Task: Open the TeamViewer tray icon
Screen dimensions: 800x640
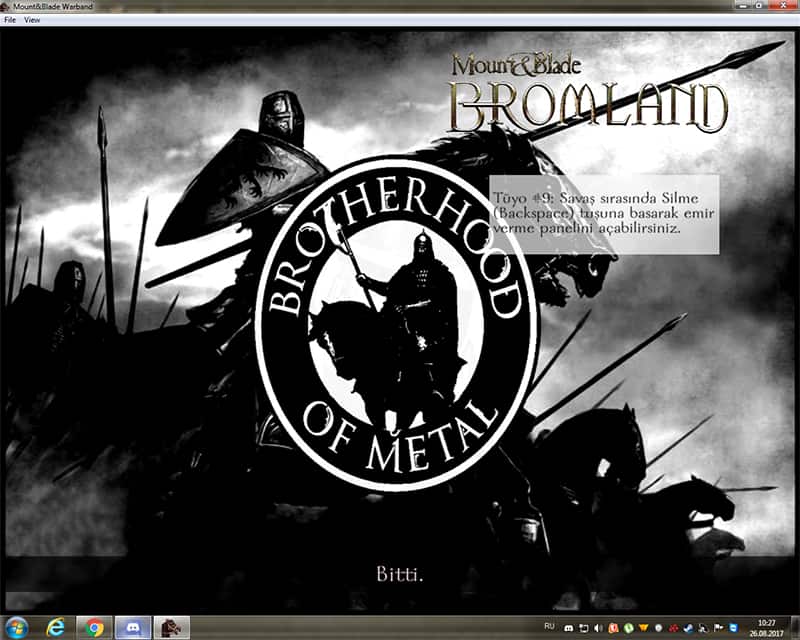Action: click(x=733, y=627)
